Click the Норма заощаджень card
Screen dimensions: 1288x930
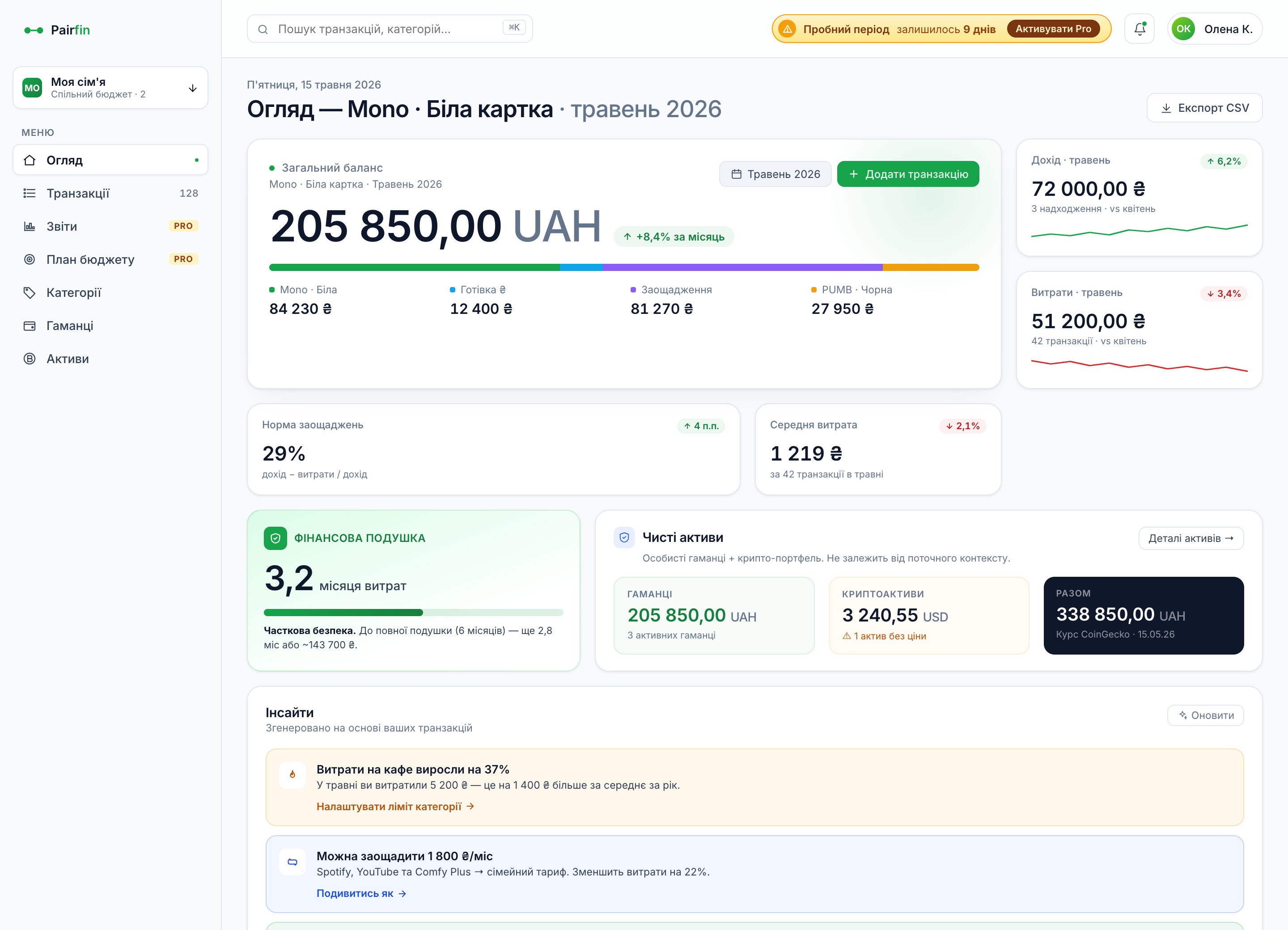click(x=493, y=449)
